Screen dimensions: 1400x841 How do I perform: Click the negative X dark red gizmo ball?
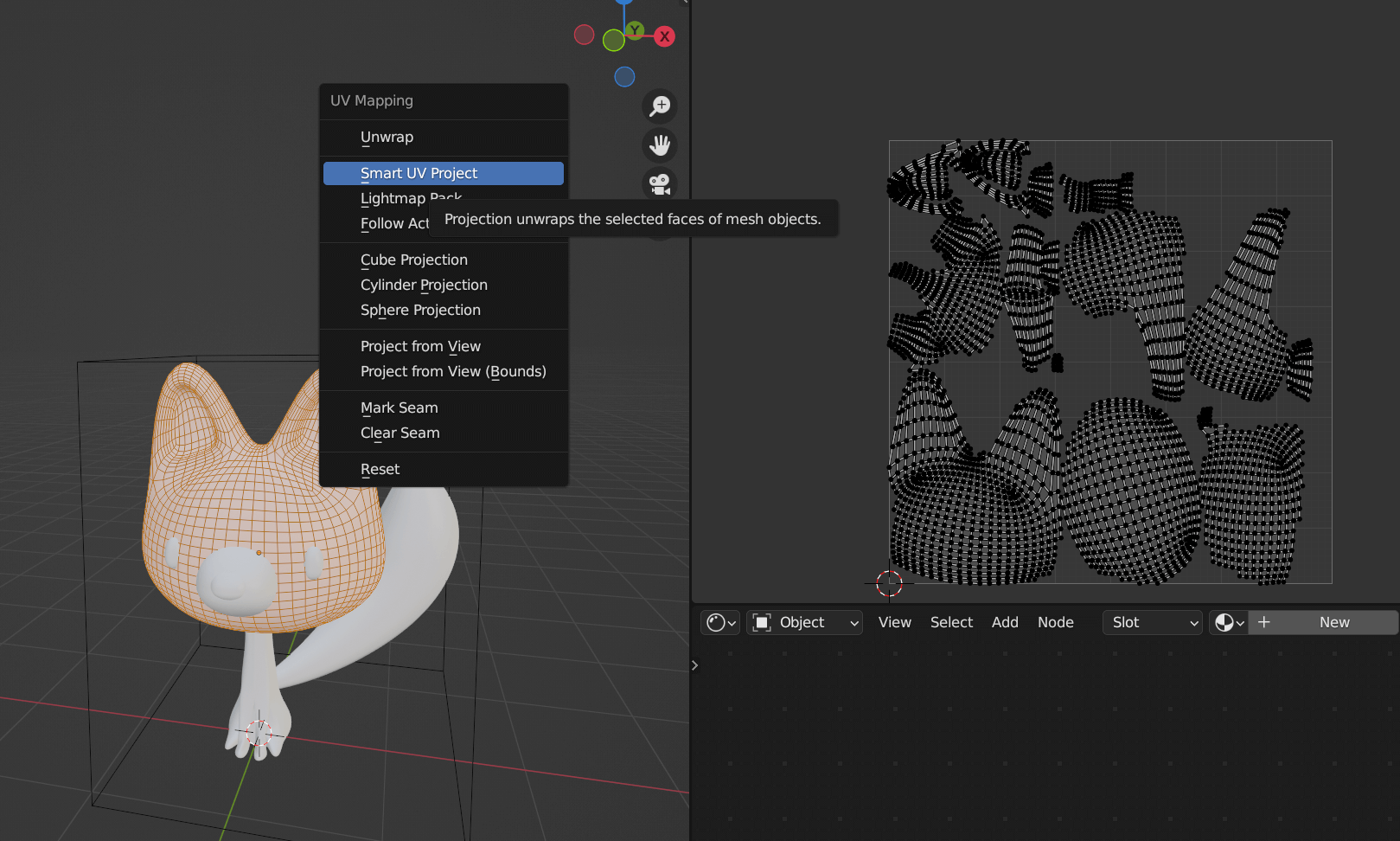click(x=585, y=35)
